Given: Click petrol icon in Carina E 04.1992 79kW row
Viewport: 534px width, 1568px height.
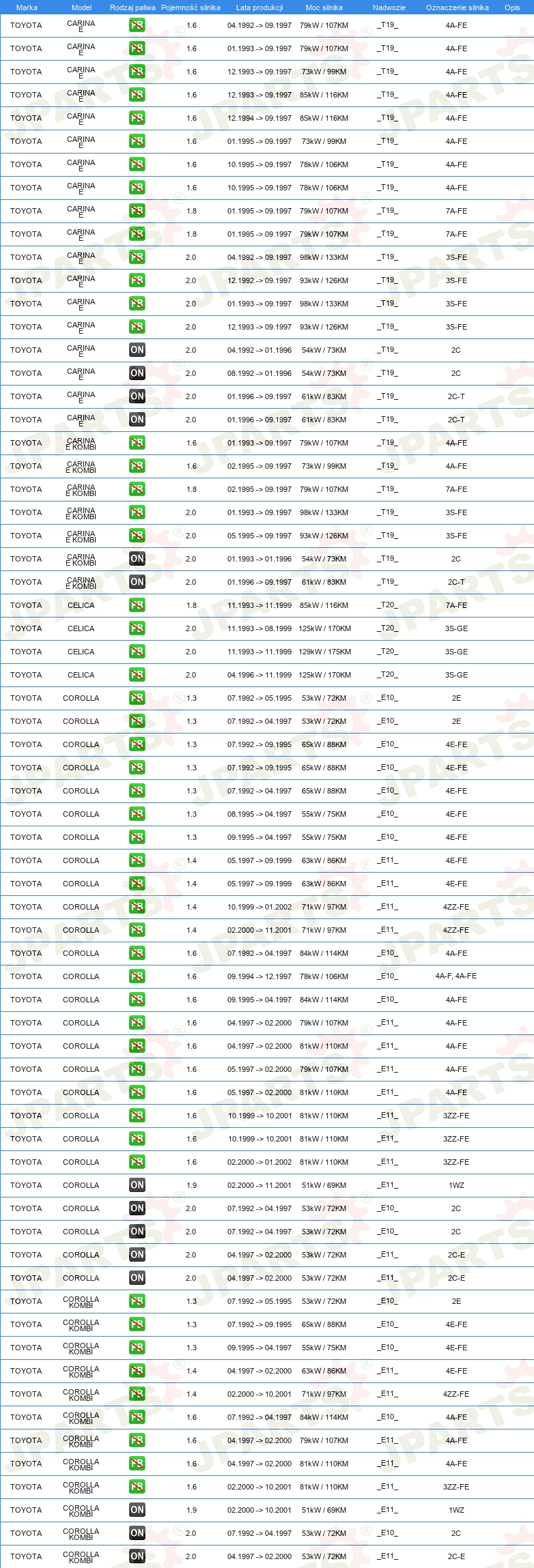Looking at the screenshot, I should [x=137, y=25].
